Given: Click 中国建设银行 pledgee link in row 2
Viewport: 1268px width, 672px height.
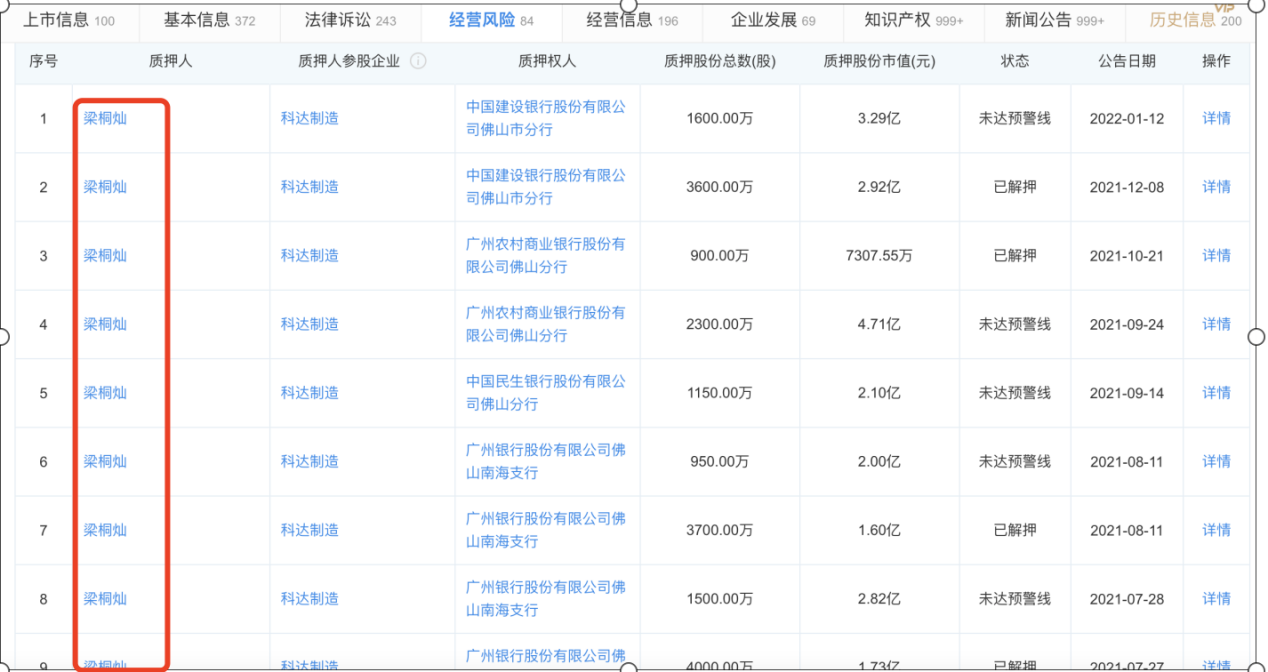Looking at the screenshot, I should [546, 187].
